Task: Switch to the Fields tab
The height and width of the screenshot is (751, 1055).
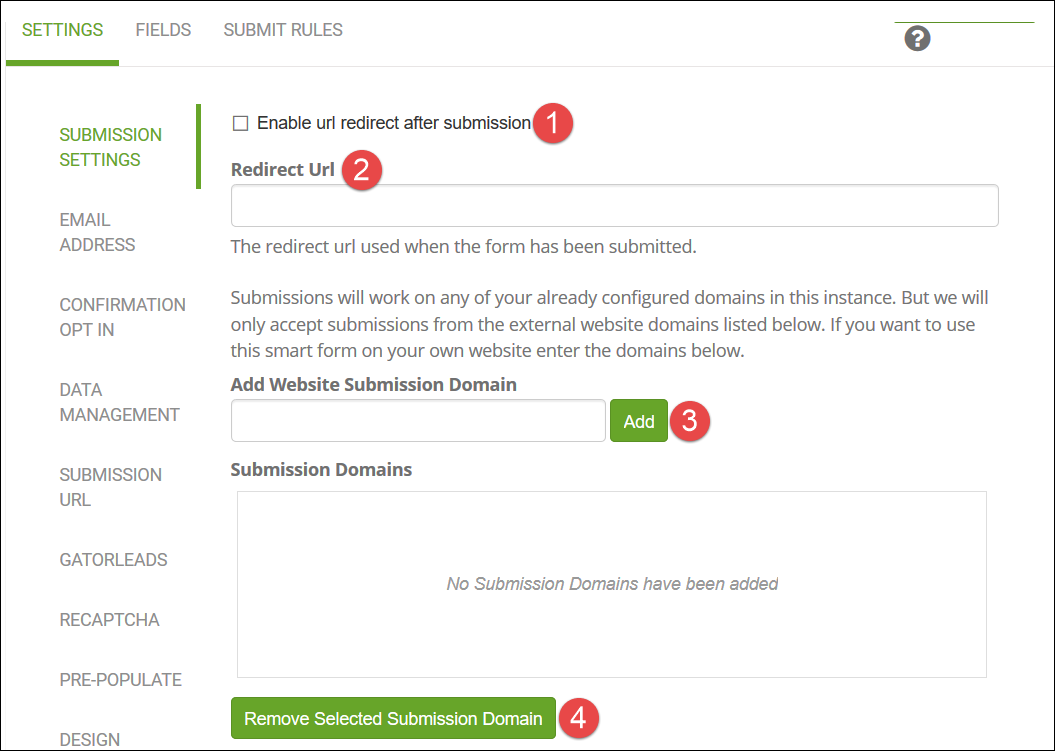Action: click(x=163, y=30)
